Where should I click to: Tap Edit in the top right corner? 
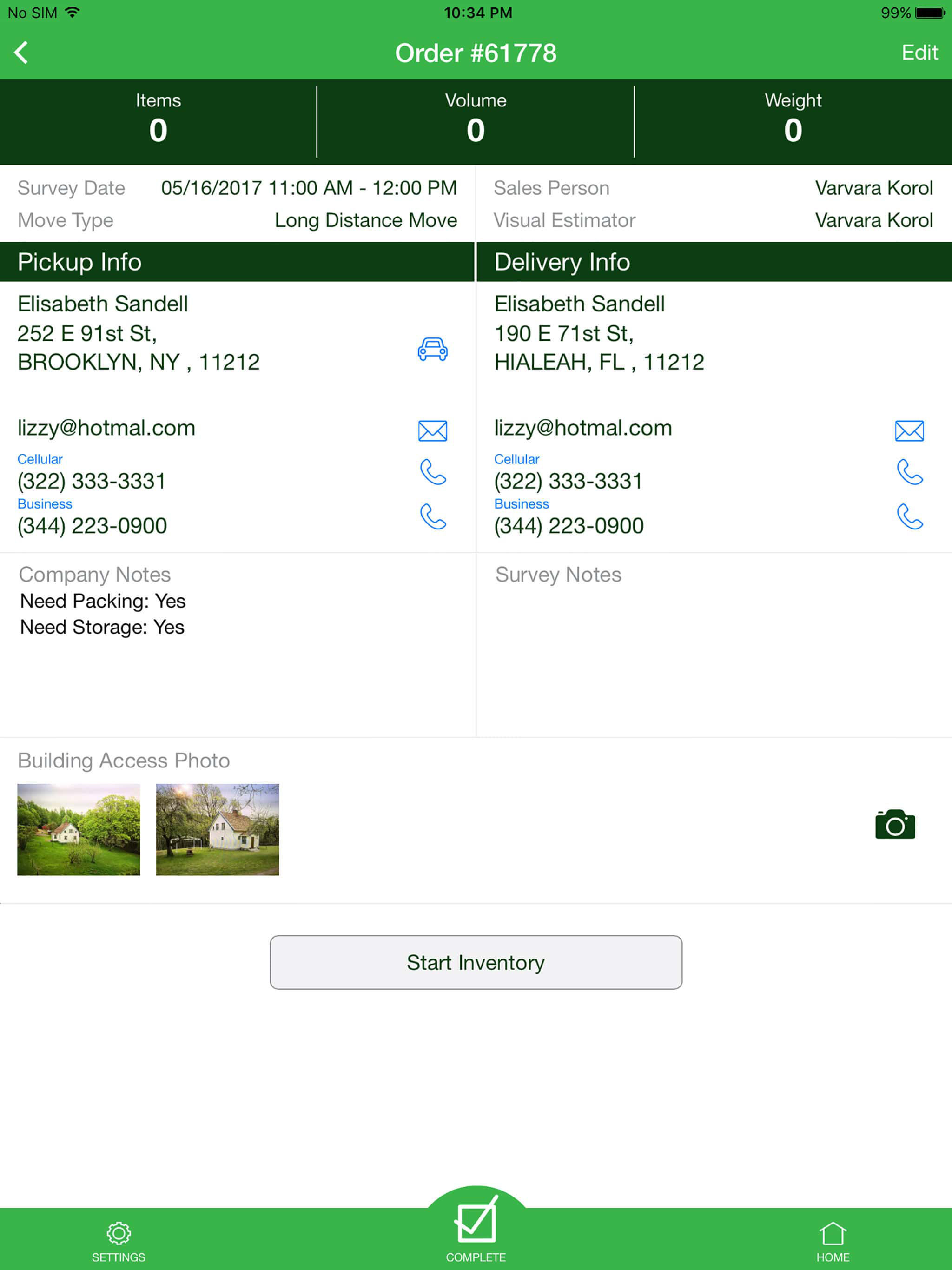(x=919, y=52)
